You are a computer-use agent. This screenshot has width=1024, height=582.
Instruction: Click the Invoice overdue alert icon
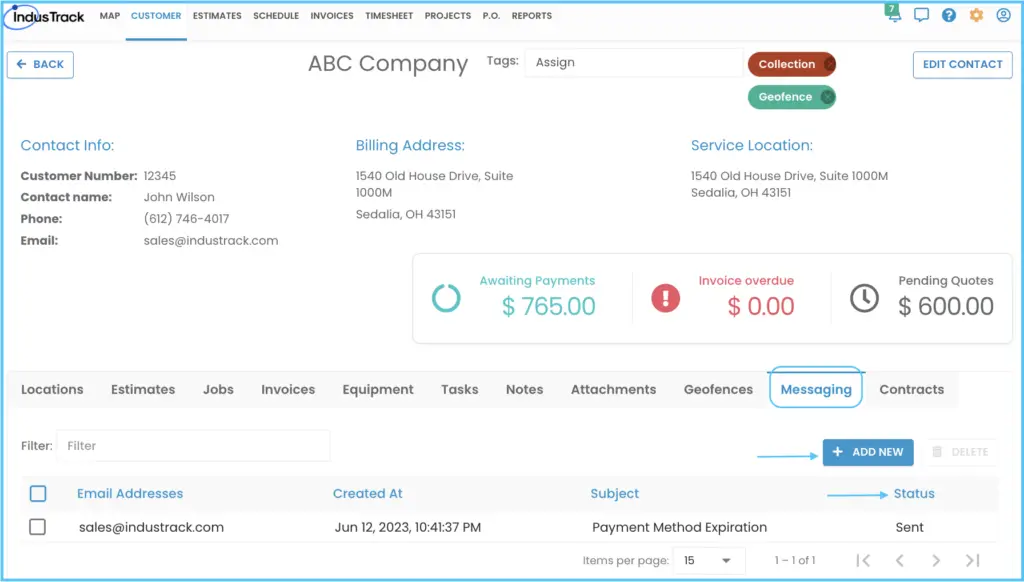[665, 298]
